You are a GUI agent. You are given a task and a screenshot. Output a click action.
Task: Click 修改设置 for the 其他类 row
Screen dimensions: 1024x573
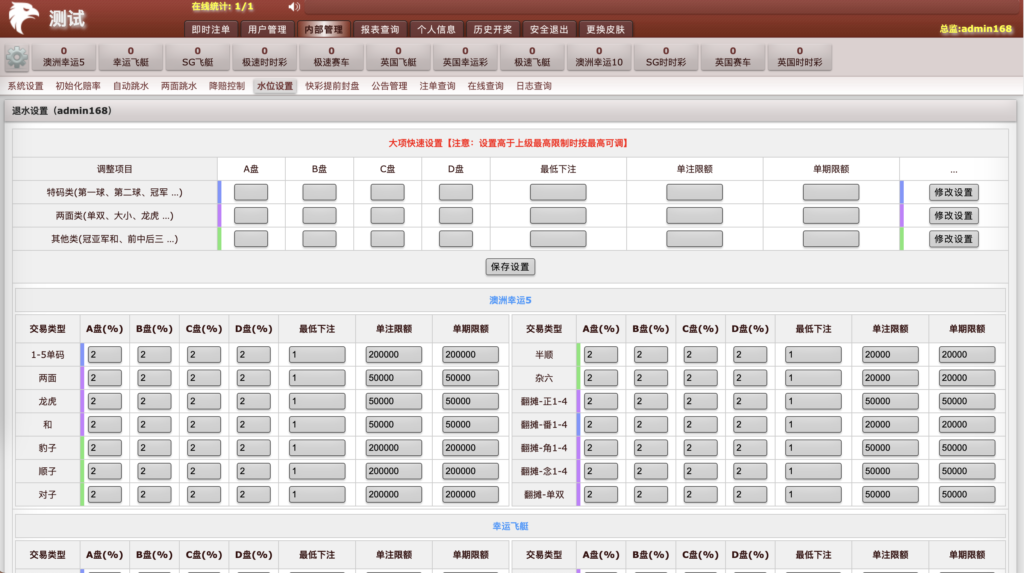[953, 239]
